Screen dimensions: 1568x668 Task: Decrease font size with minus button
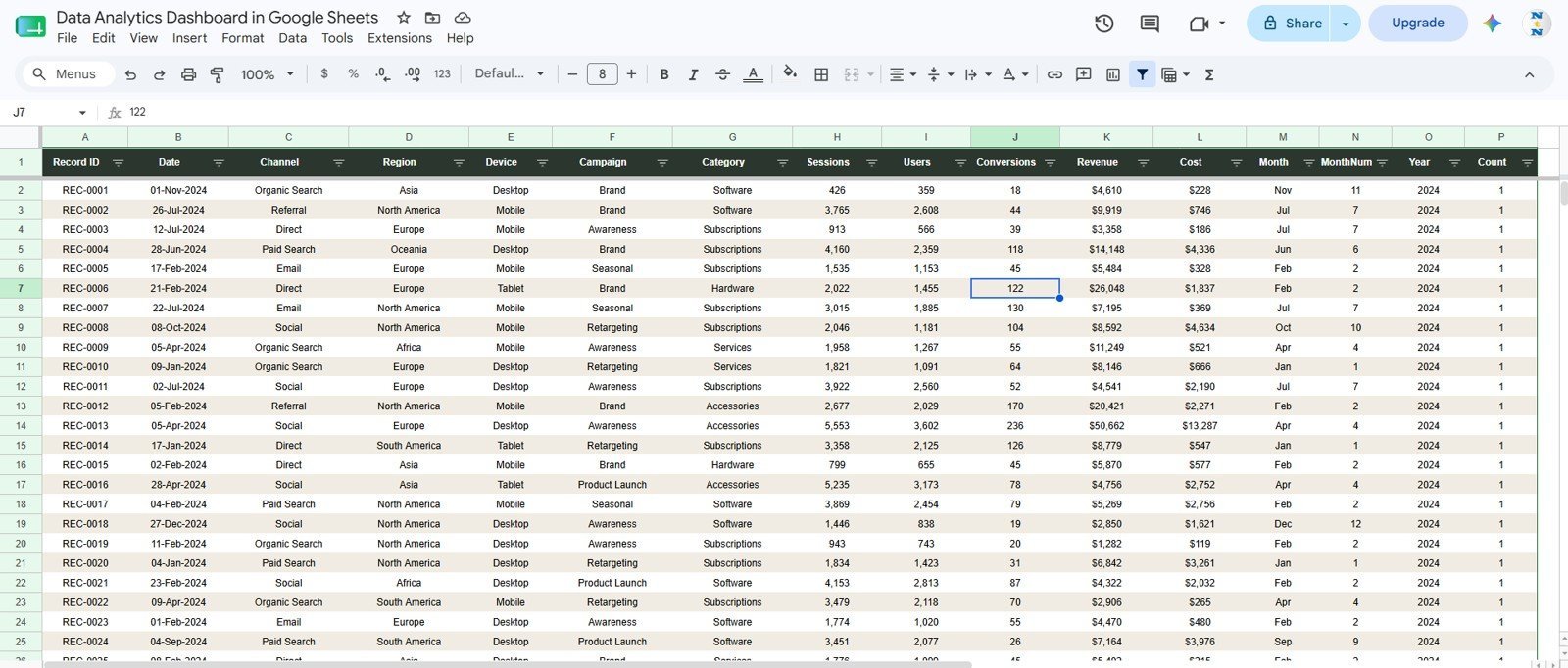[x=572, y=74]
